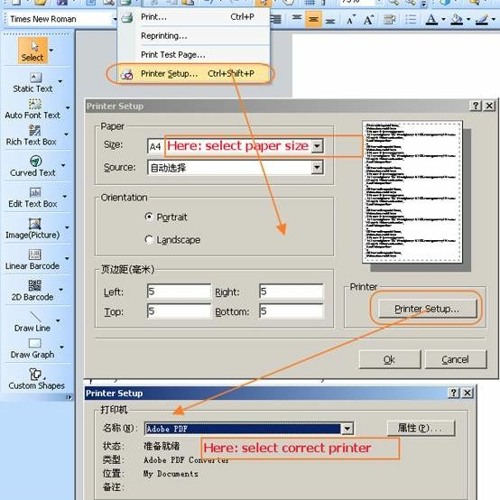
Task: Close the upper Printer Setup dialog
Action: (489, 106)
